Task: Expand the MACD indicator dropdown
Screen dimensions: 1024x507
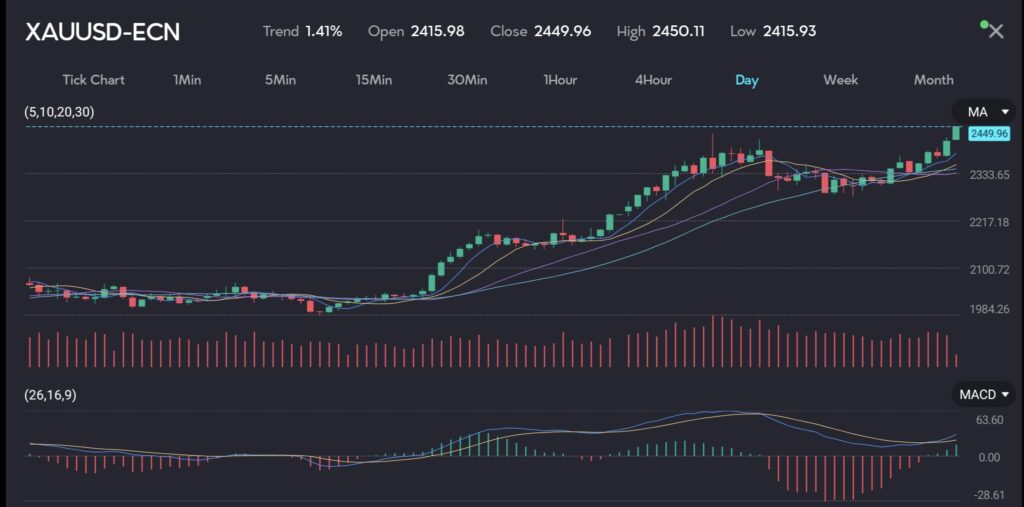Action: 985,395
